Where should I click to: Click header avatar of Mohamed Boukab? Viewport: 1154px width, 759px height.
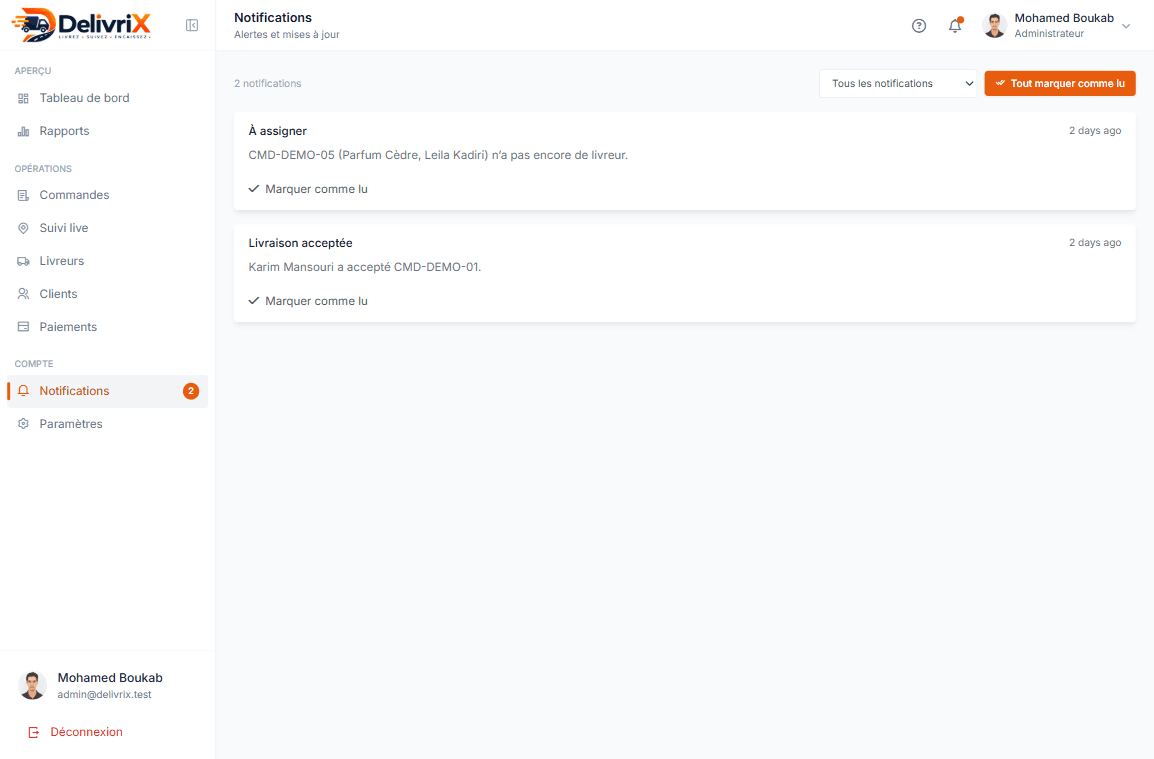point(994,26)
